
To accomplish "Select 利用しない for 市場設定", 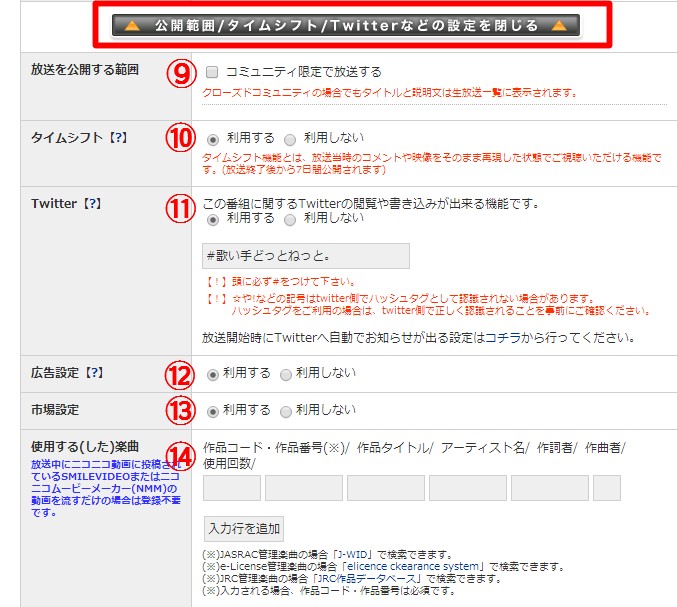I will [x=286, y=411].
